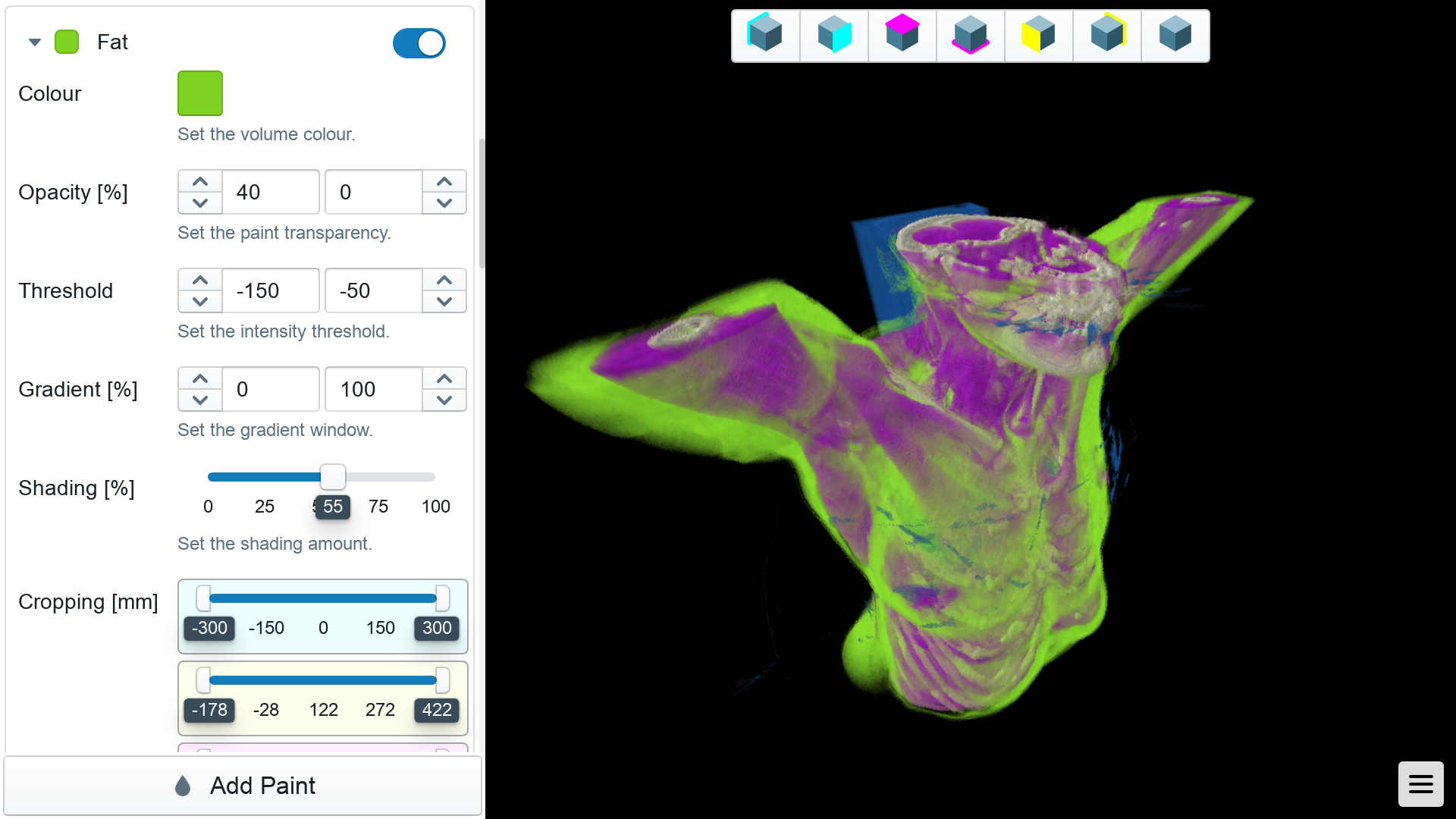This screenshot has width=1456, height=819.
Task: Select the magenta bottom face cube view
Action: click(971, 36)
